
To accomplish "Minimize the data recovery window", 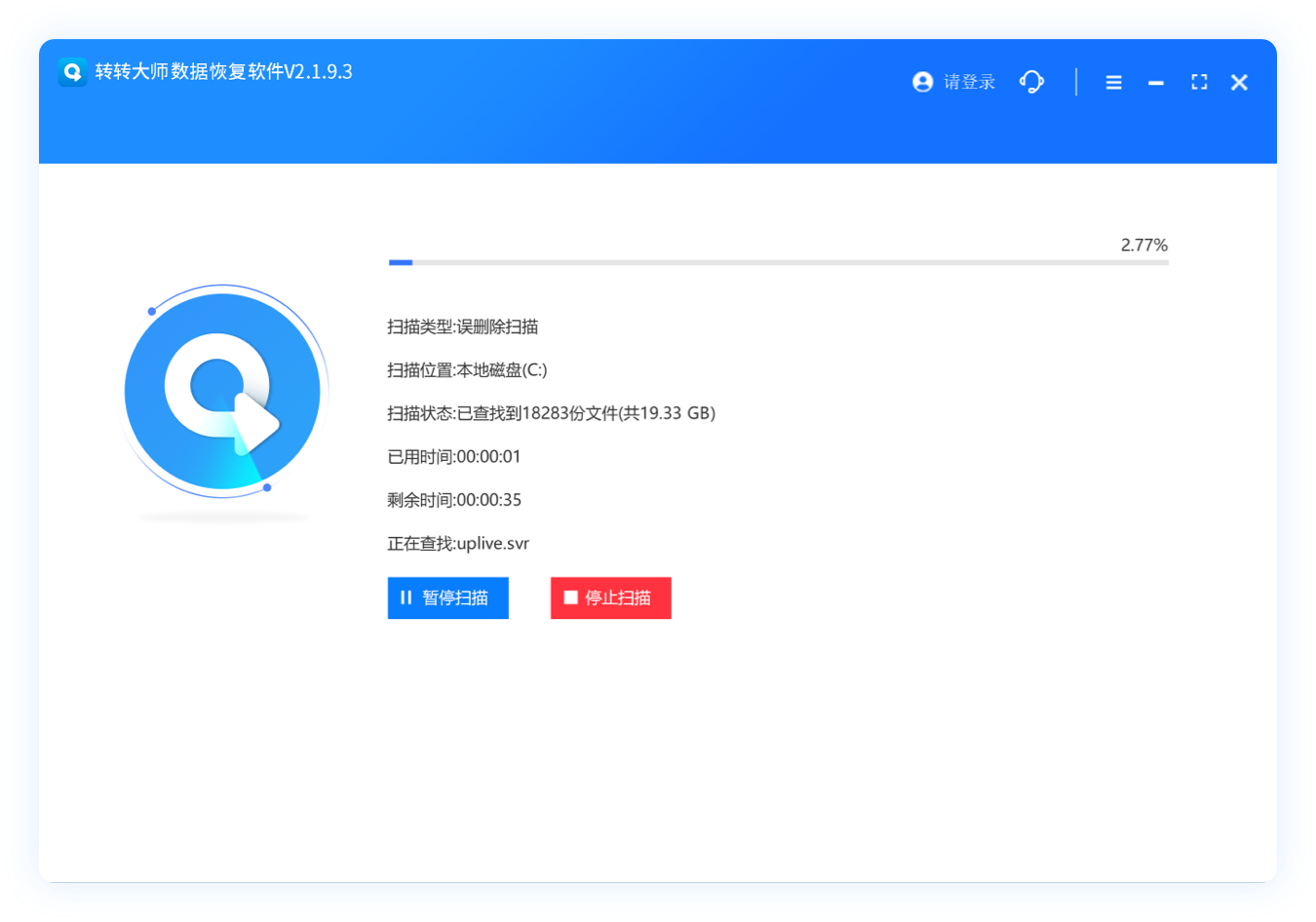I will (x=1156, y=83).
